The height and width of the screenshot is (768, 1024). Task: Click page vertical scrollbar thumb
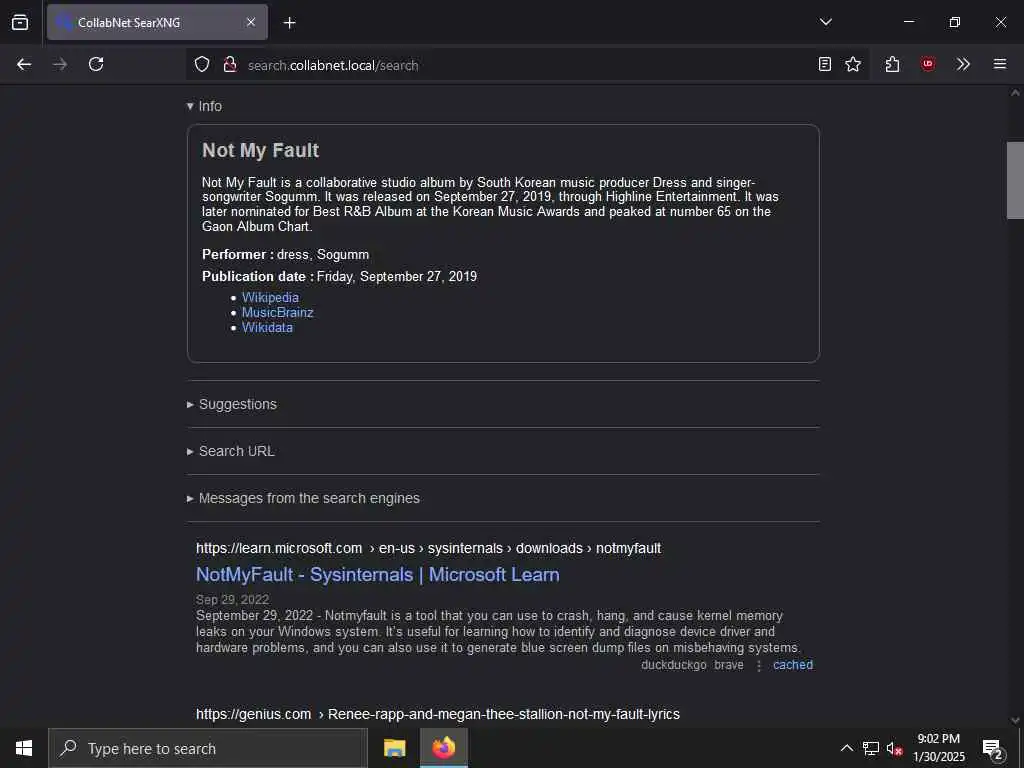1015,180
